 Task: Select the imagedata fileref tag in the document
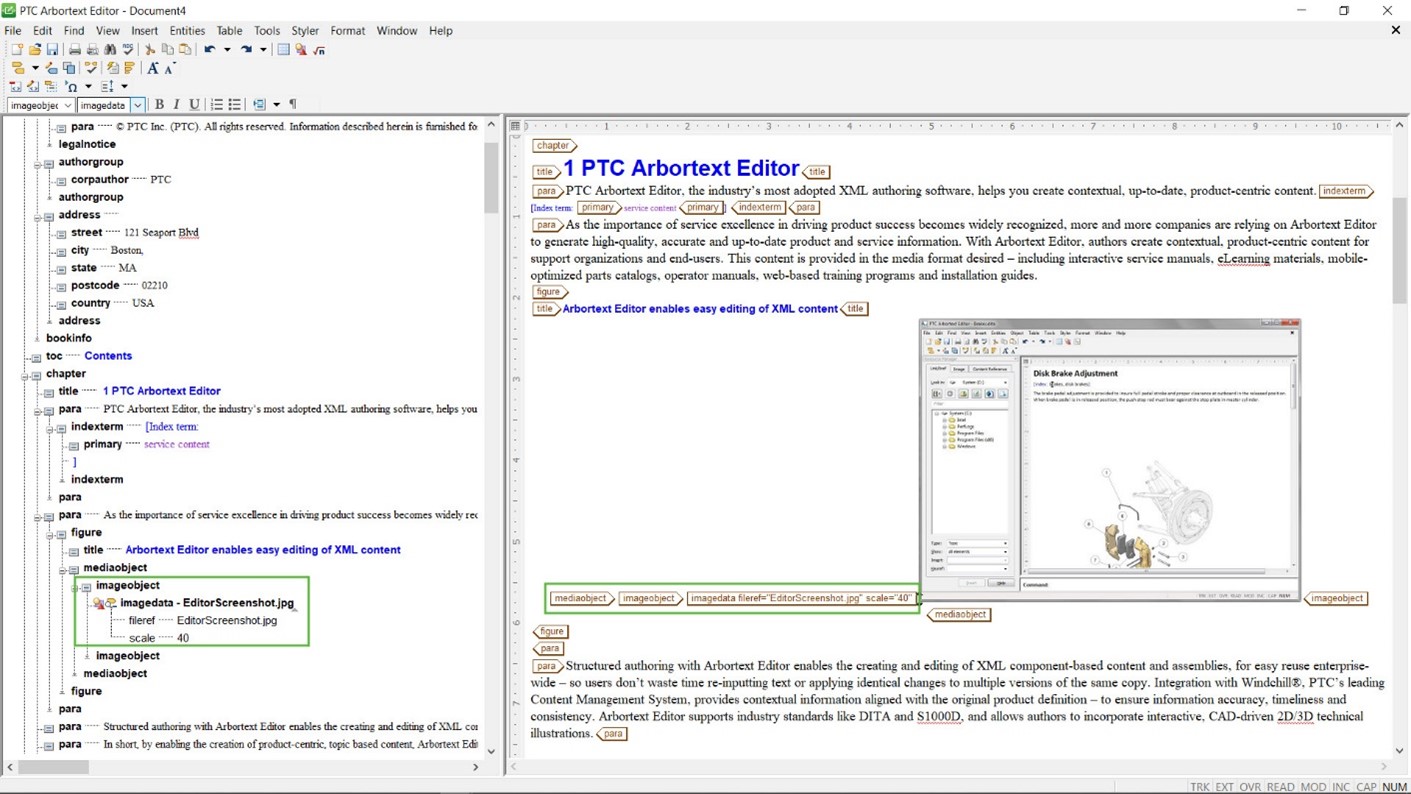803,598
